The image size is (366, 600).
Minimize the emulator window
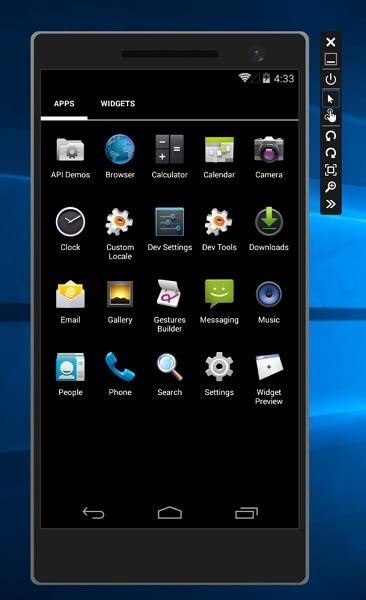331,59
